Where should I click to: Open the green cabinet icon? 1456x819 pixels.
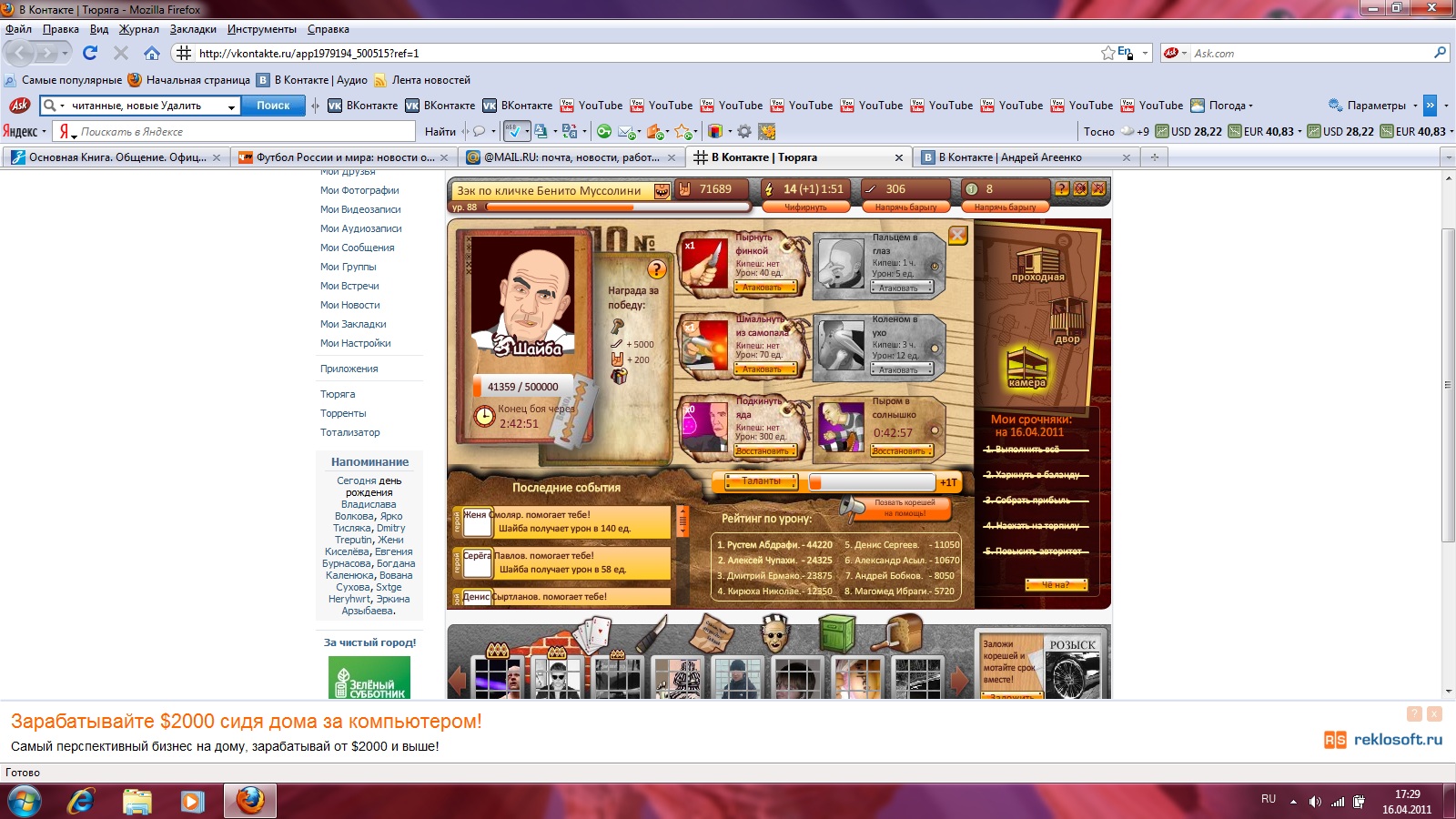tap(837, 633)
